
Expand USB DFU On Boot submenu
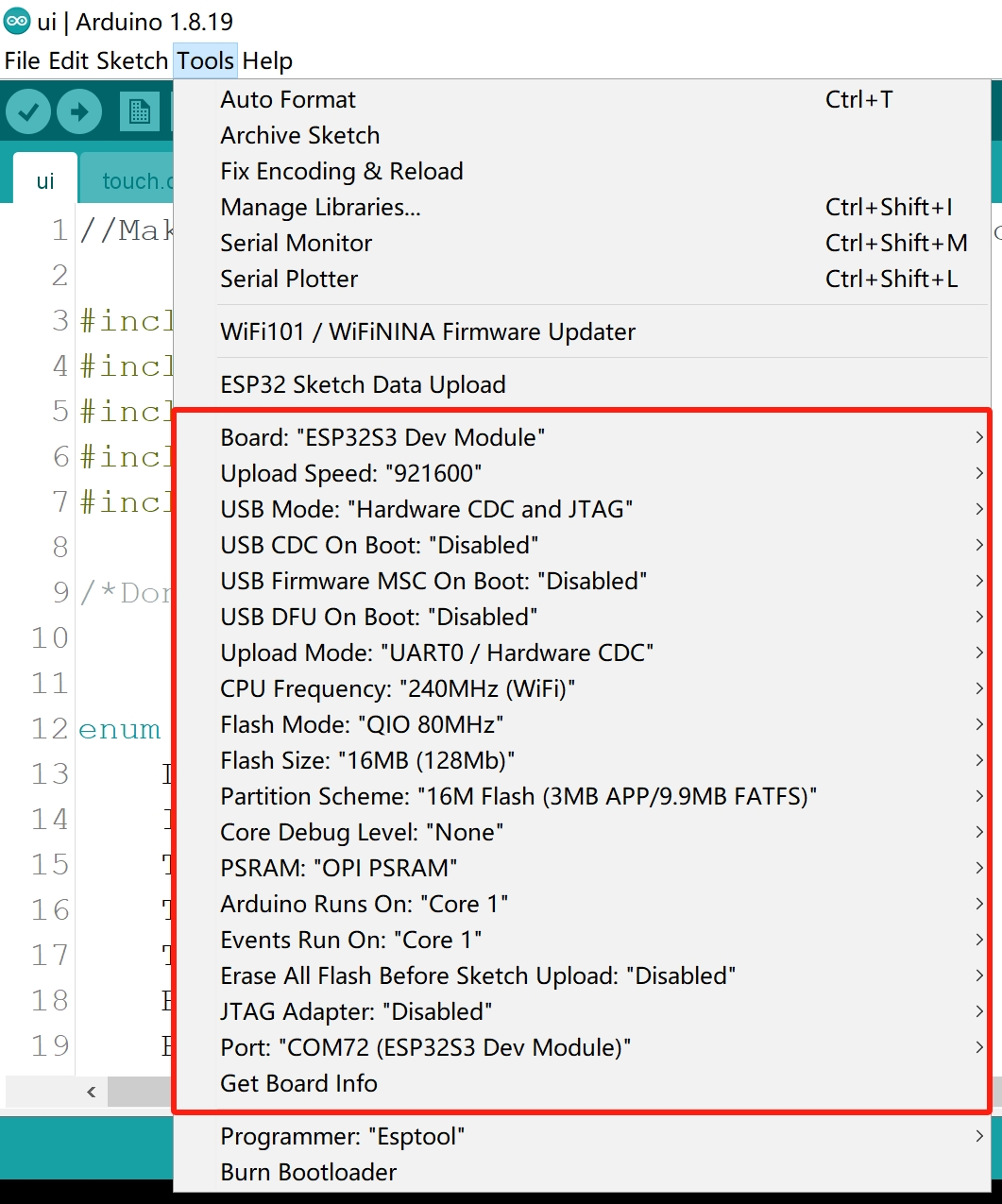click(x=582, y=617)
